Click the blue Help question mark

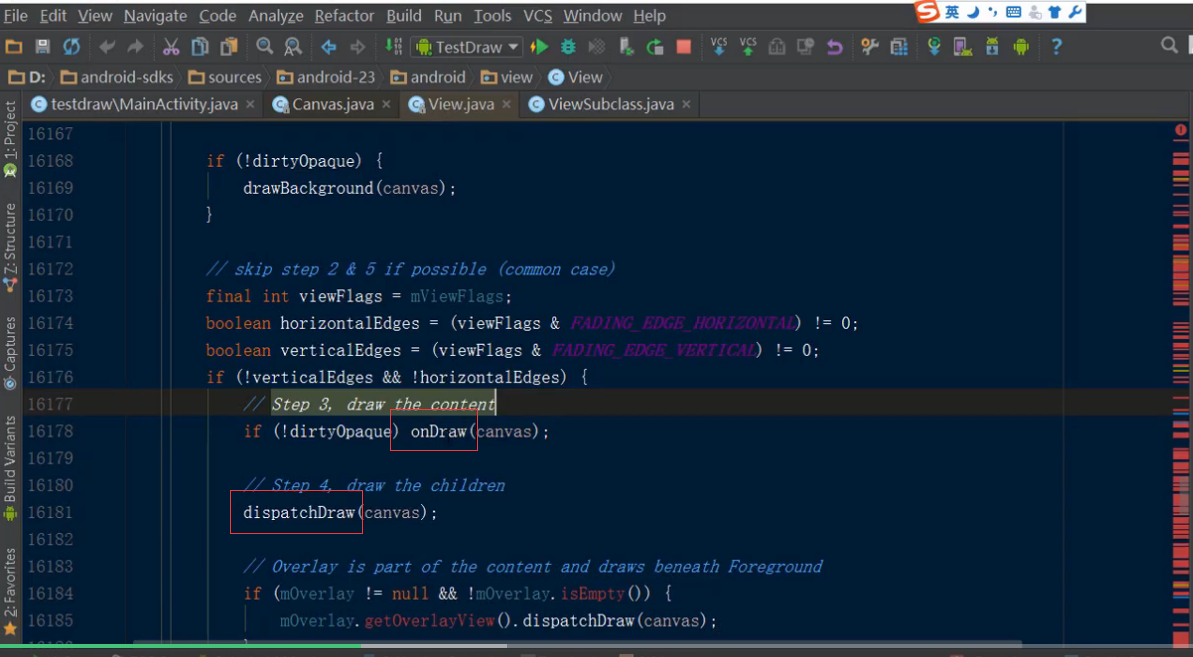pyautogui.click(x=1056, y=47)
